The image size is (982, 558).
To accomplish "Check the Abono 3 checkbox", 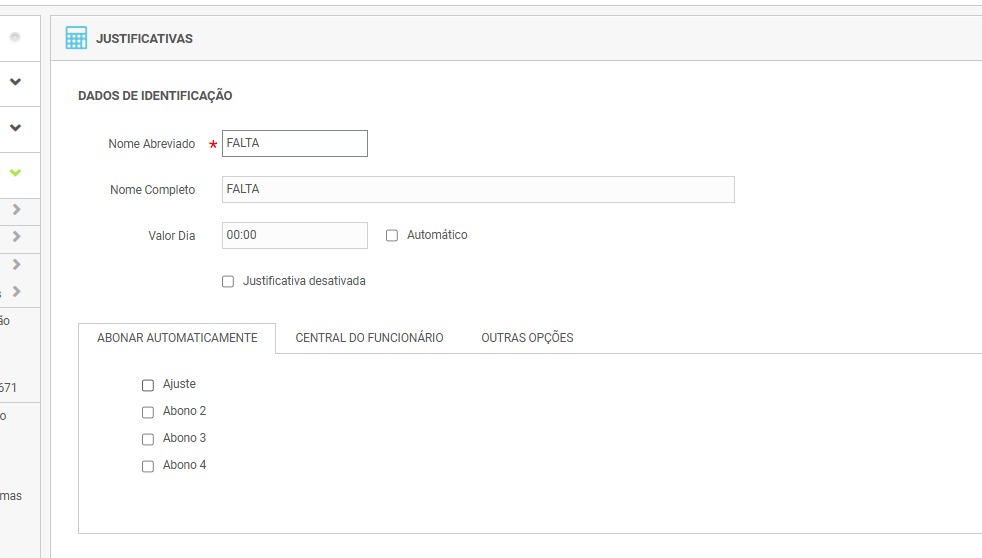I will pos(148,439).
